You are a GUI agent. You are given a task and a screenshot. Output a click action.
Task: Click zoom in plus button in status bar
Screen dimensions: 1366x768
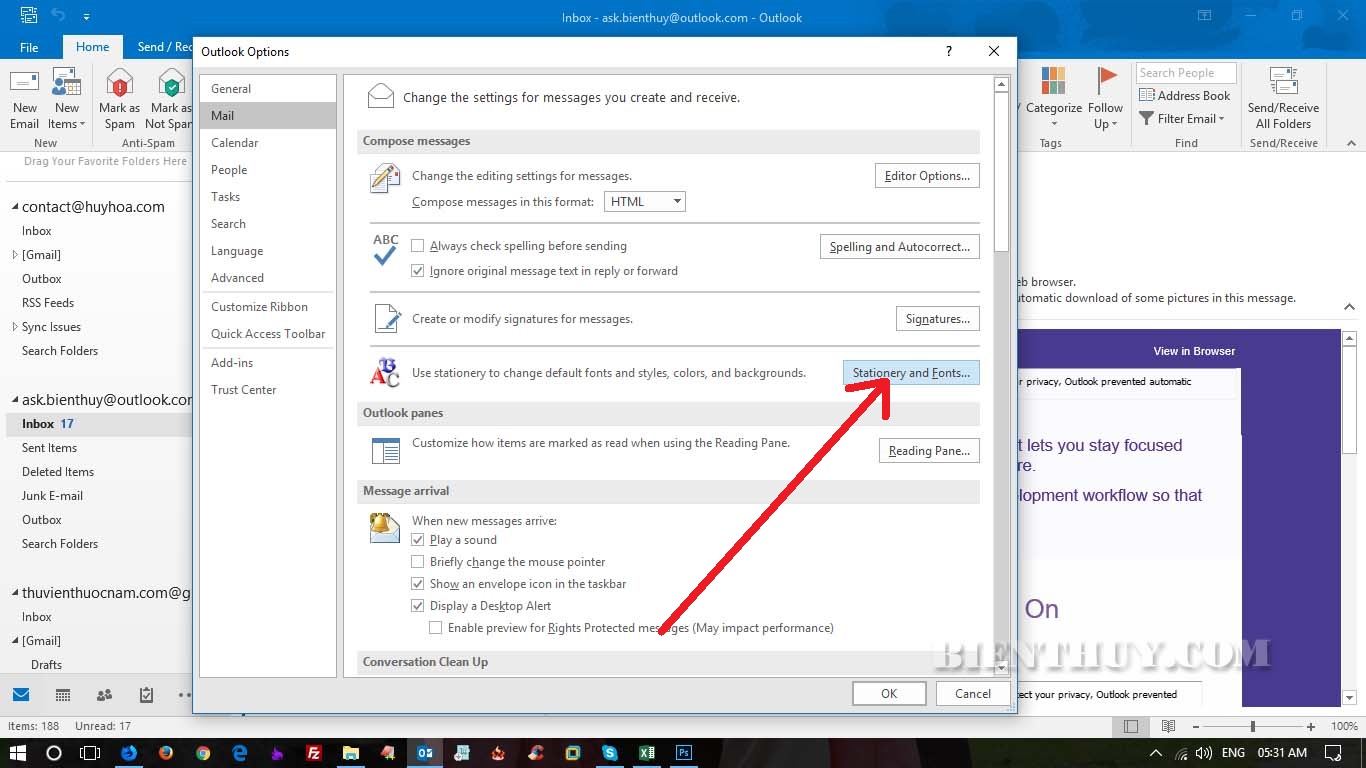click(x=1311, y=727)
